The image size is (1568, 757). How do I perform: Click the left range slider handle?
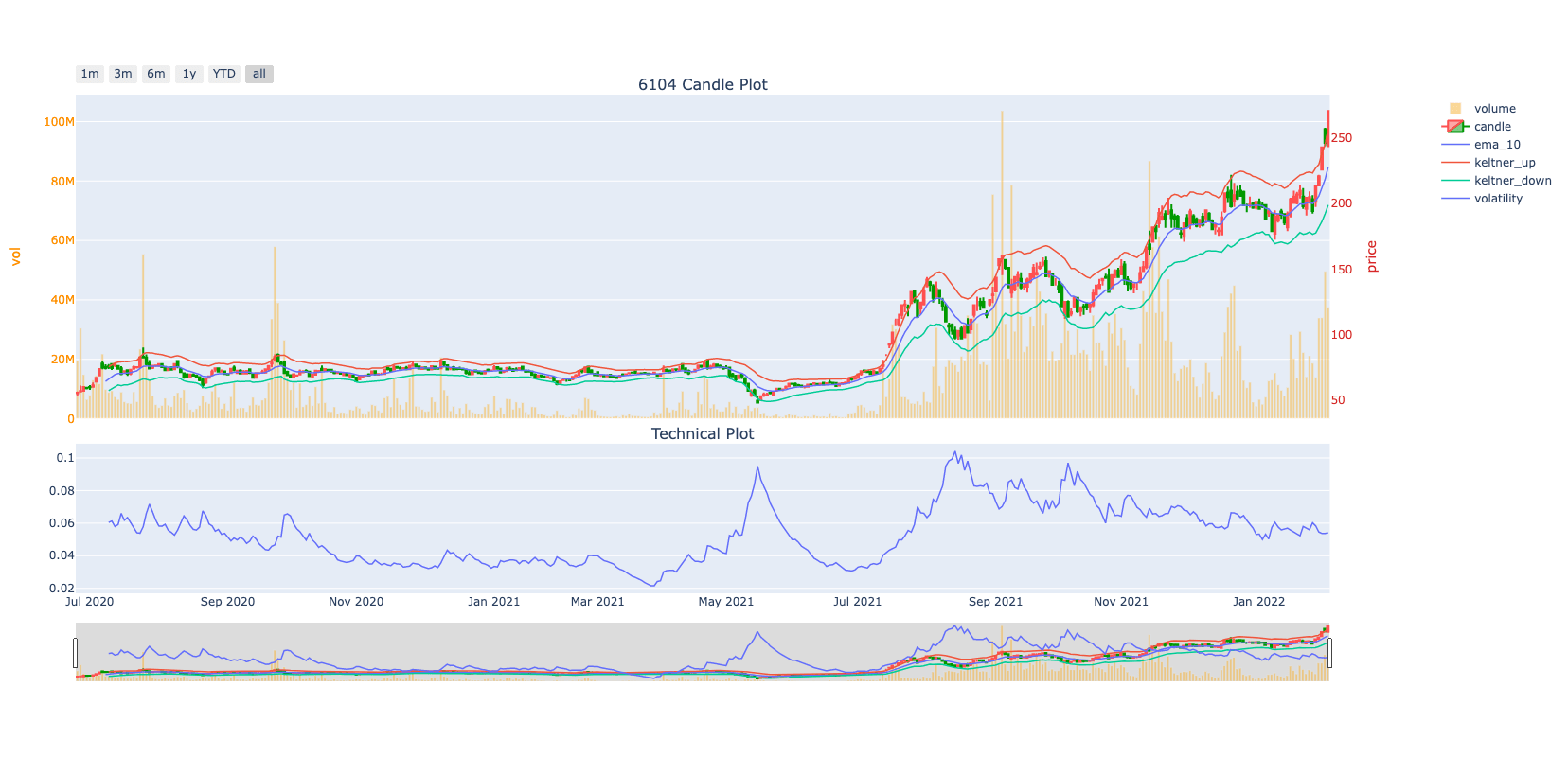[x=76, y=652]
